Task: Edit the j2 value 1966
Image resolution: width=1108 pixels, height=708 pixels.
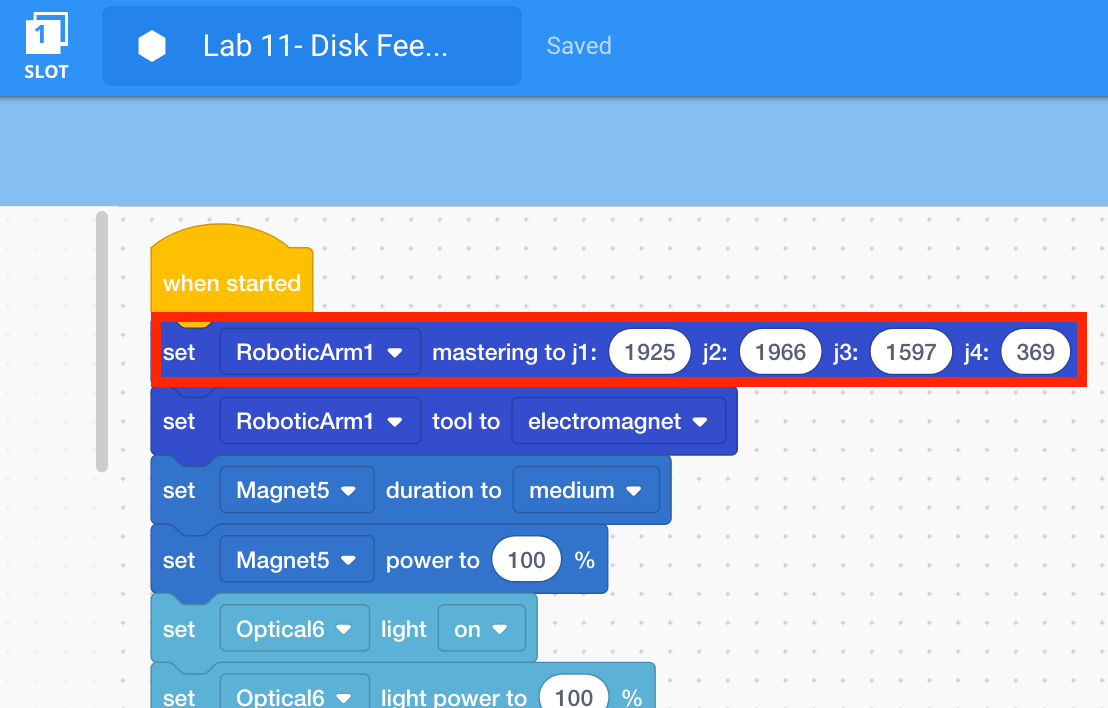Action: point(780,352)
